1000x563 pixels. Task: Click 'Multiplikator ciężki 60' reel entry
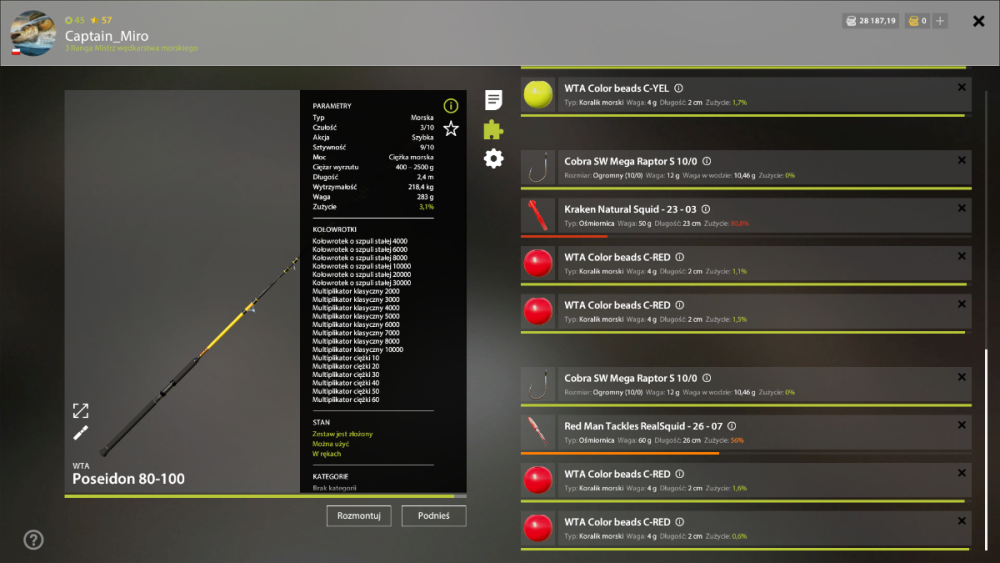pyautogui.click(x=346, y=400)
